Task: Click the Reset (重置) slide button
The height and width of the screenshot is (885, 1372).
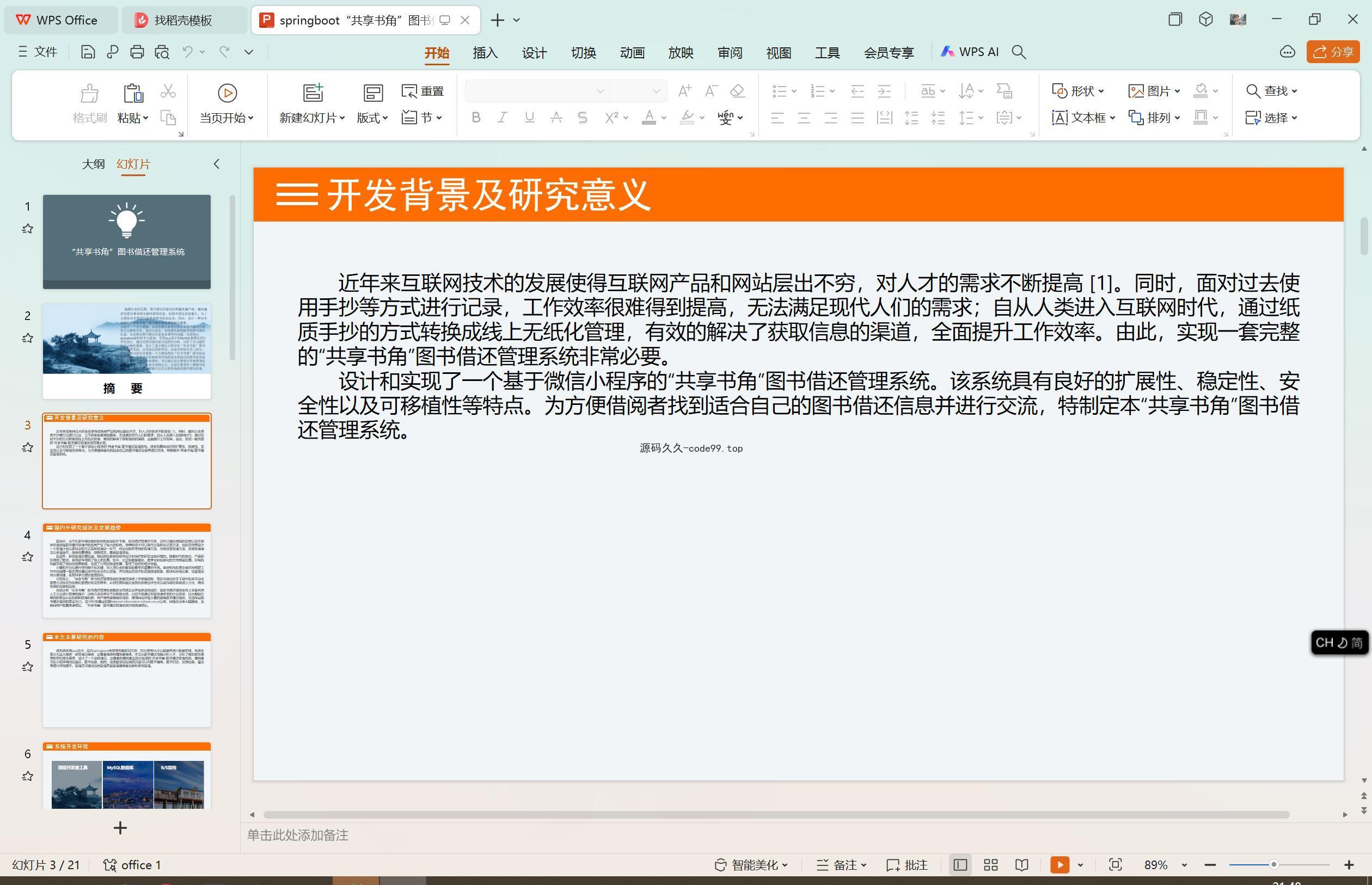Action: pos(423,91)
